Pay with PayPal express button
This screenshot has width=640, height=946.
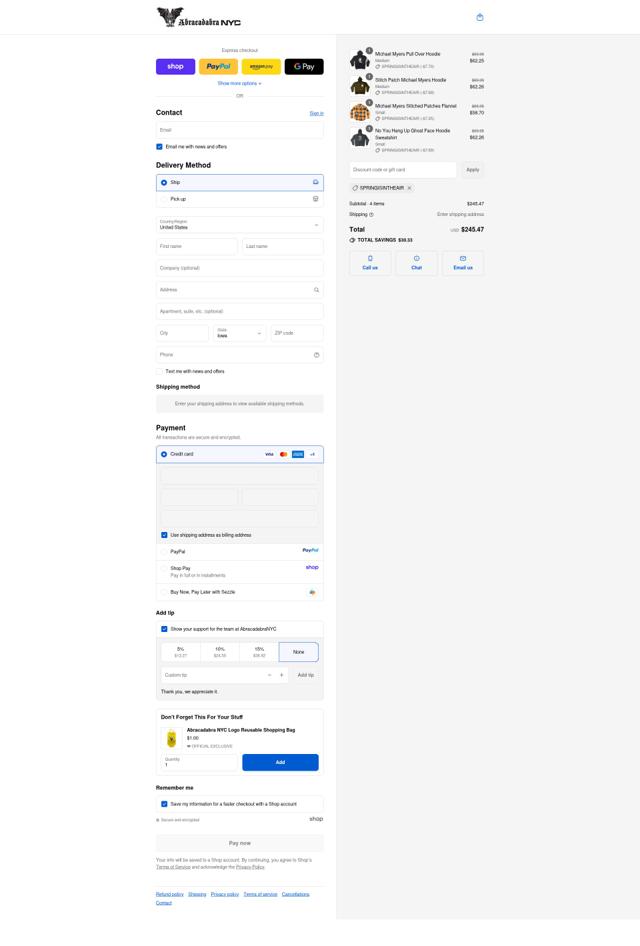pos(218,66)
